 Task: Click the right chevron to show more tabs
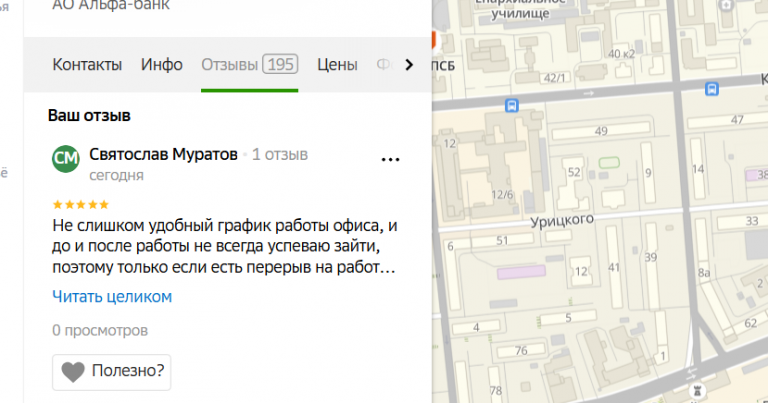pyautogui.click(x=409, y=65)
